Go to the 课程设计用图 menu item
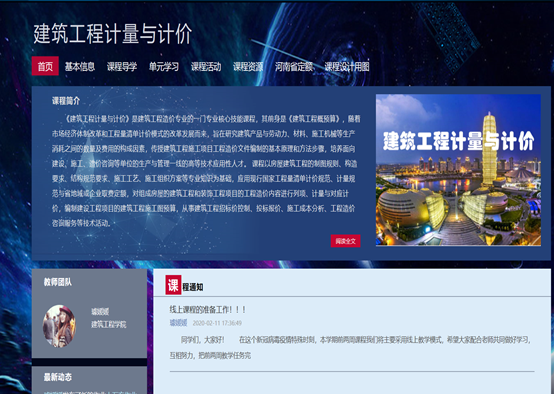This screenshot has width=554, height=394. click(347, 66)
